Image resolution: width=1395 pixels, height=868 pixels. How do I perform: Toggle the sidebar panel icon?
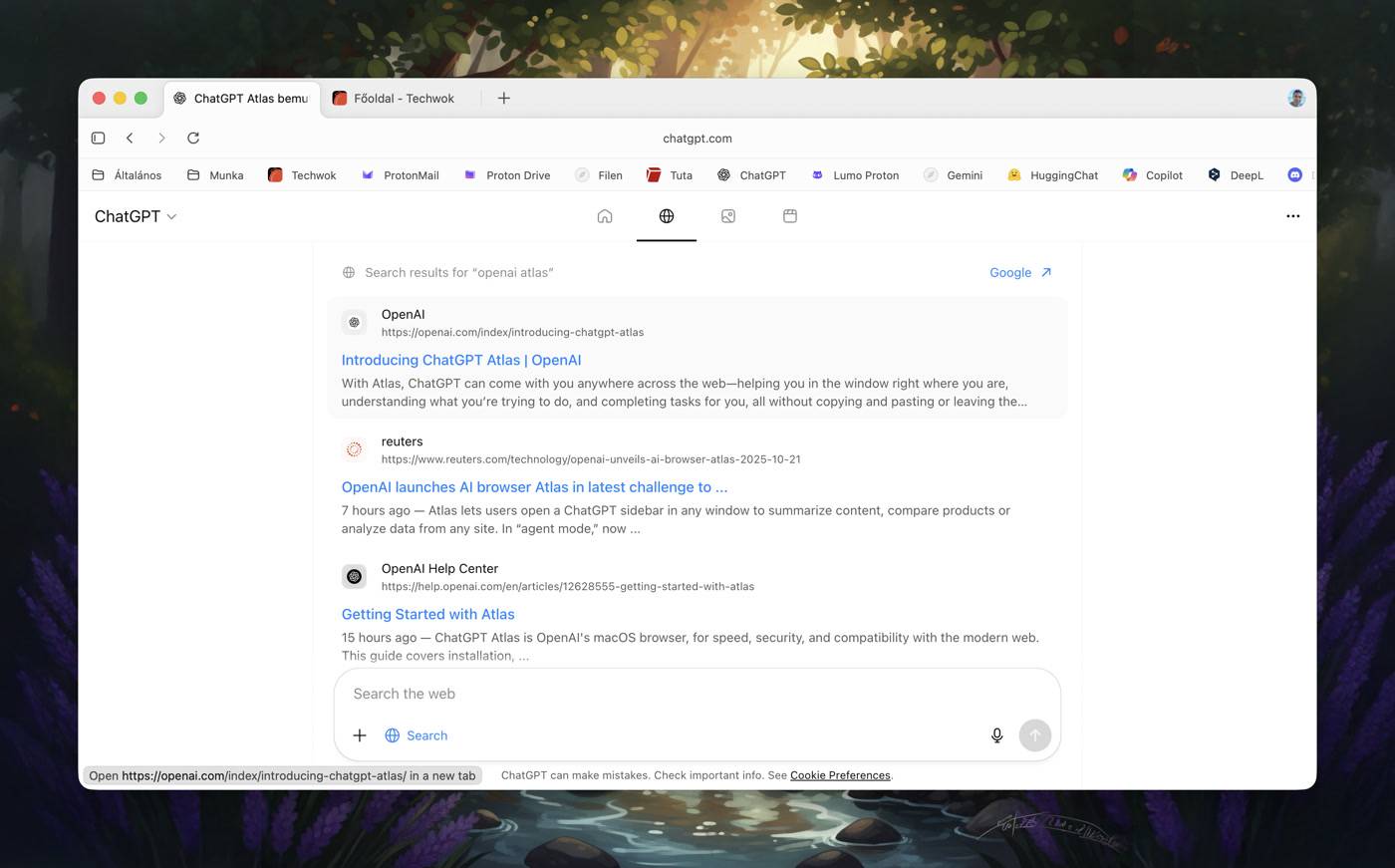tap(98, 138)
